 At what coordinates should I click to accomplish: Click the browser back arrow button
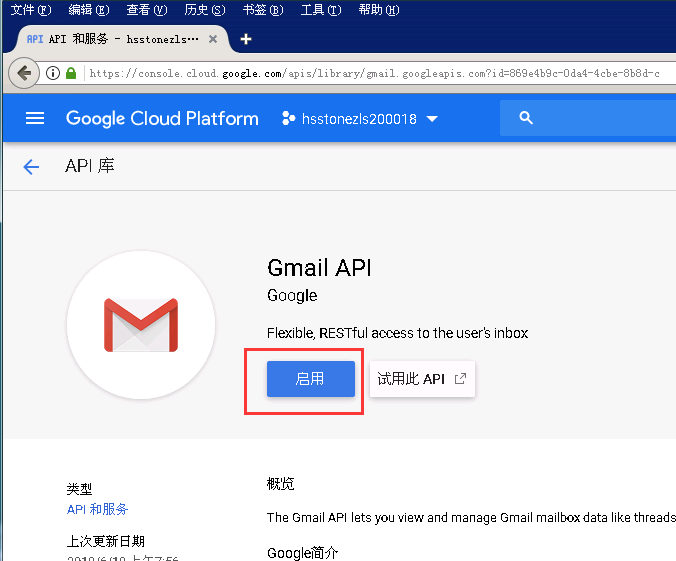pos(24,73)
